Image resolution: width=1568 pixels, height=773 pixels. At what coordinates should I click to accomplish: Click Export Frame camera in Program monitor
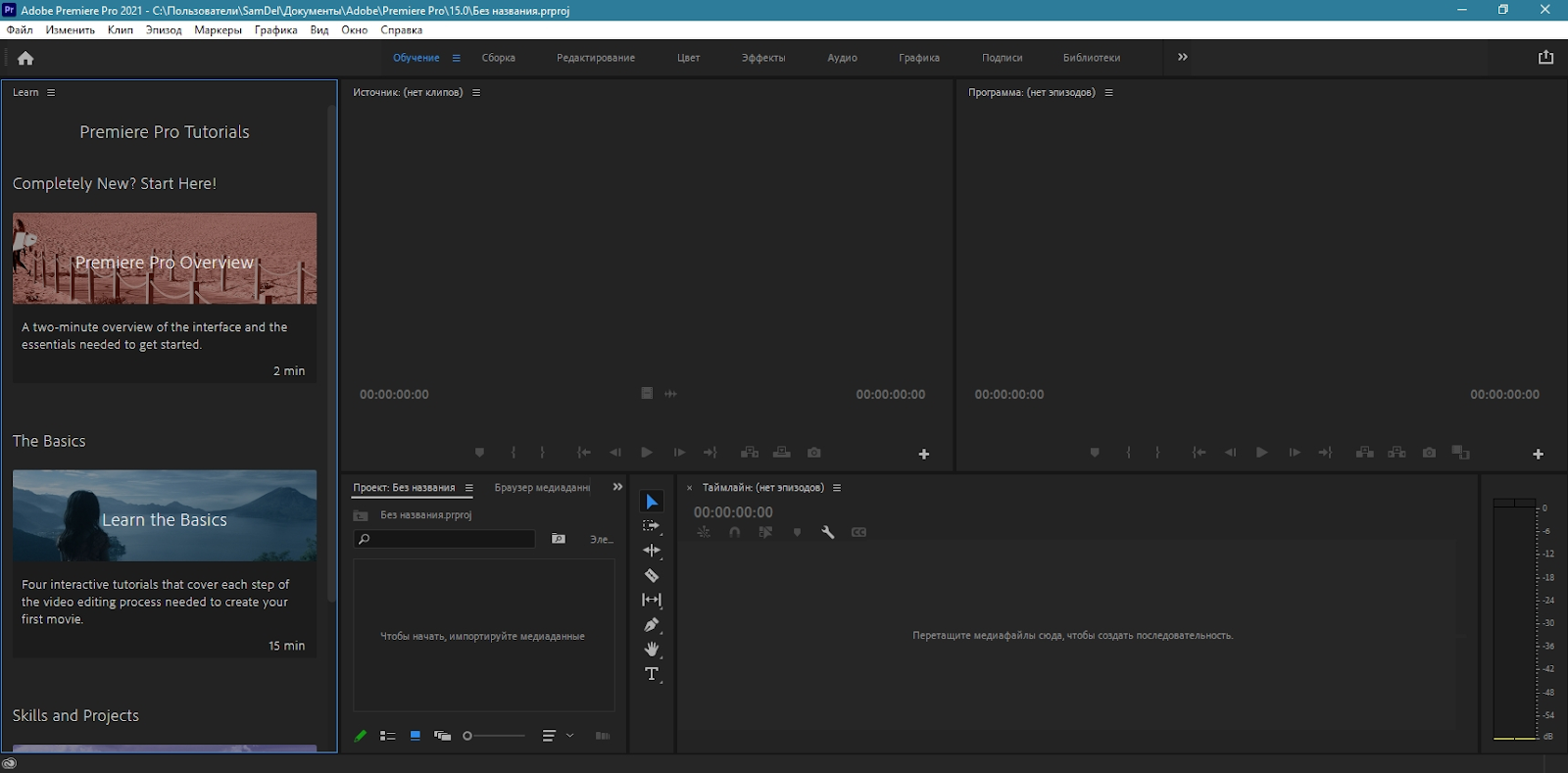point(1430,453)
